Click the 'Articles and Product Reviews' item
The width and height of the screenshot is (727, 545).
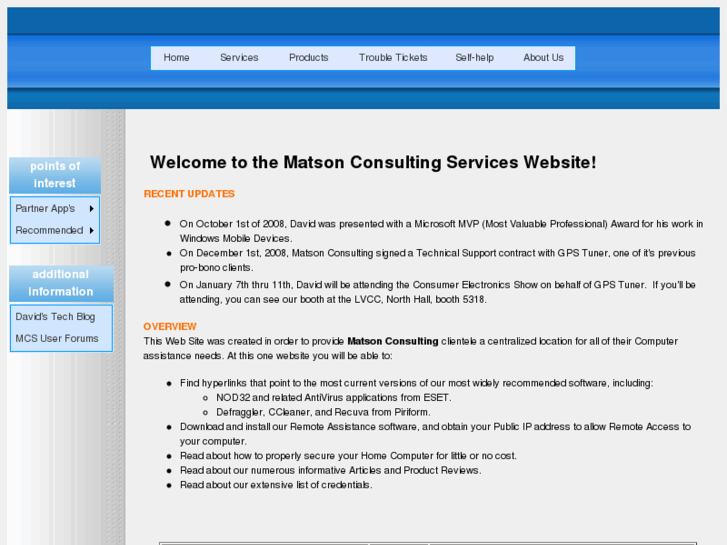click(331, 470)
